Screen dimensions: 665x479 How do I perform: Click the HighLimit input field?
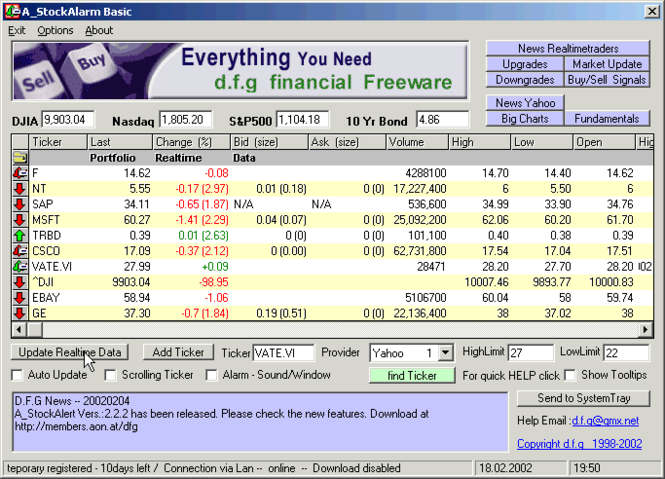pos(530,353)
